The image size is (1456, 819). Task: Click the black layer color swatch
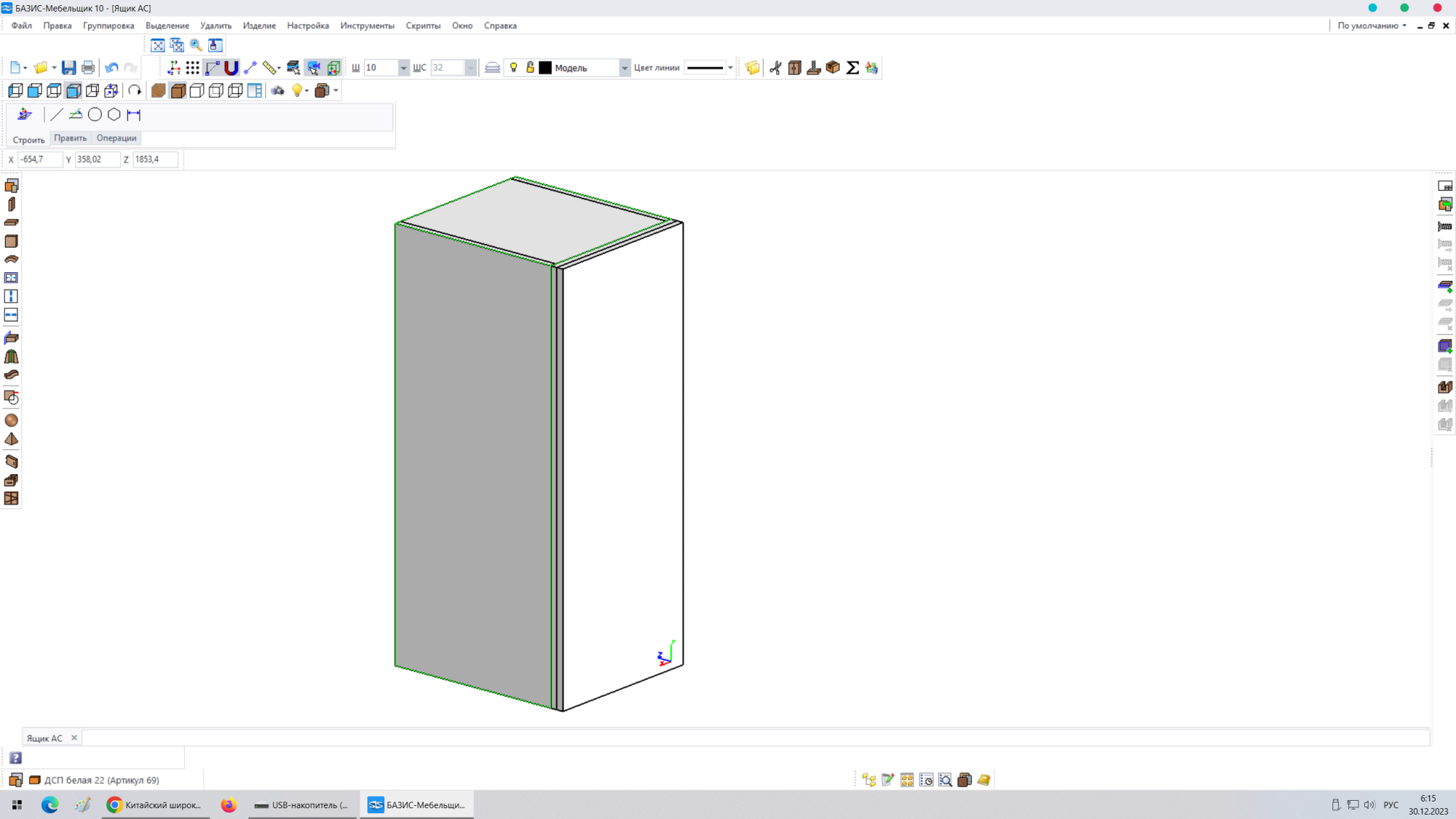tap(545, 68)
